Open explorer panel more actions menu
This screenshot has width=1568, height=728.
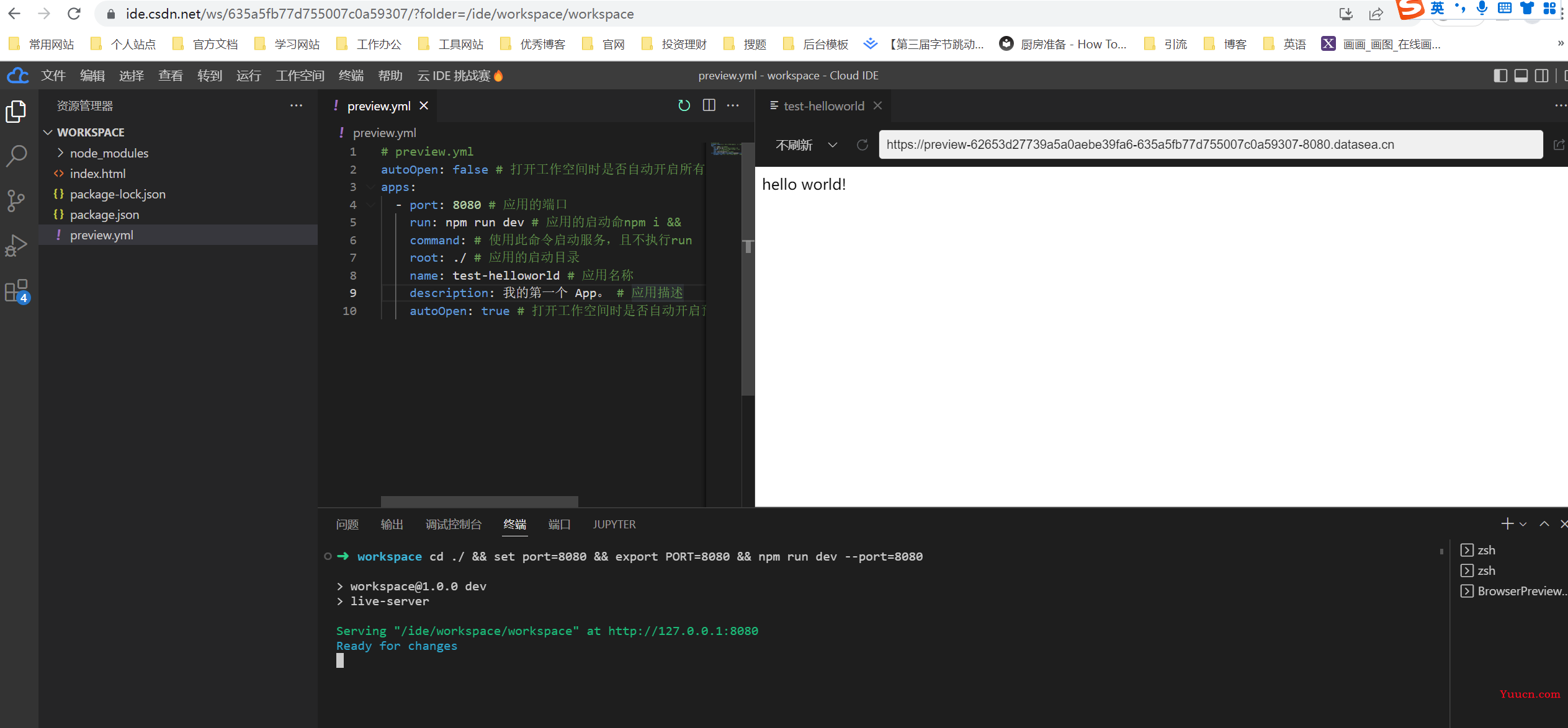(297, 105)
